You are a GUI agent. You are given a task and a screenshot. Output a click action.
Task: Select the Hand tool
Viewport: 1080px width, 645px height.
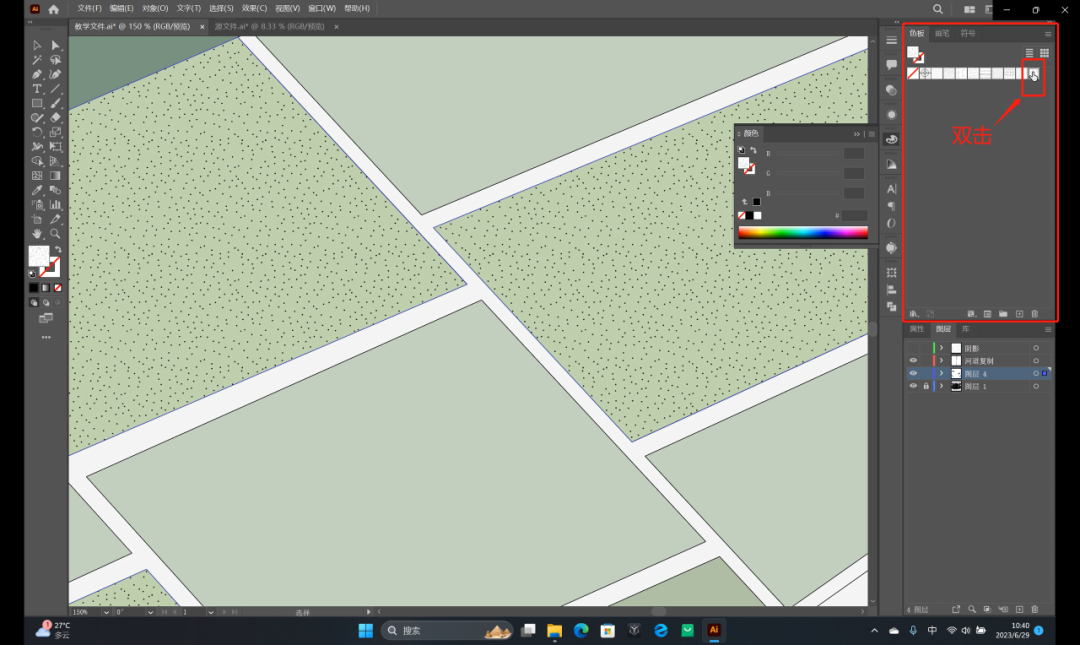pos(37,234)
